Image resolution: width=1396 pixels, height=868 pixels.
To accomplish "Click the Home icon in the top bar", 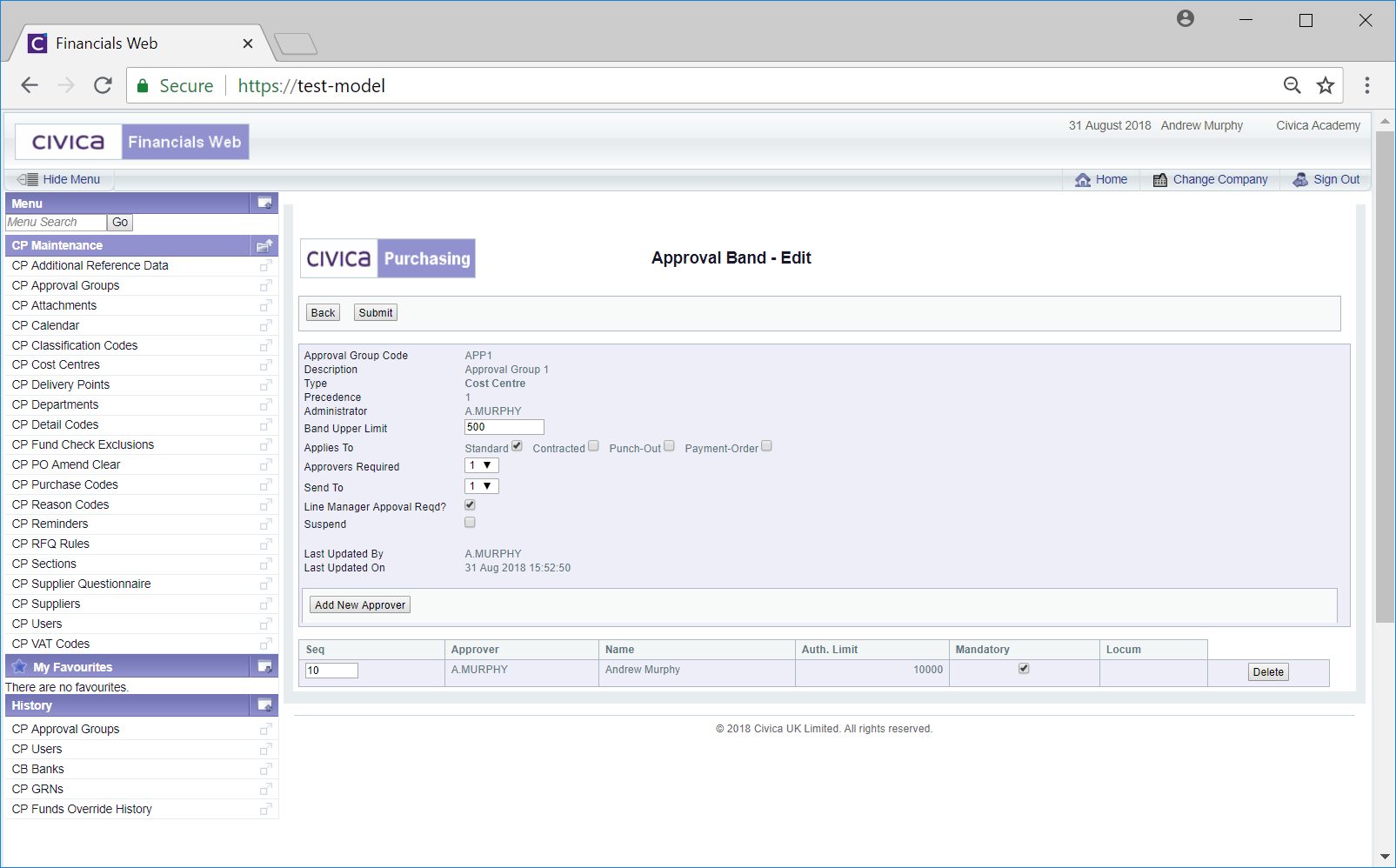I will 1083,180.
